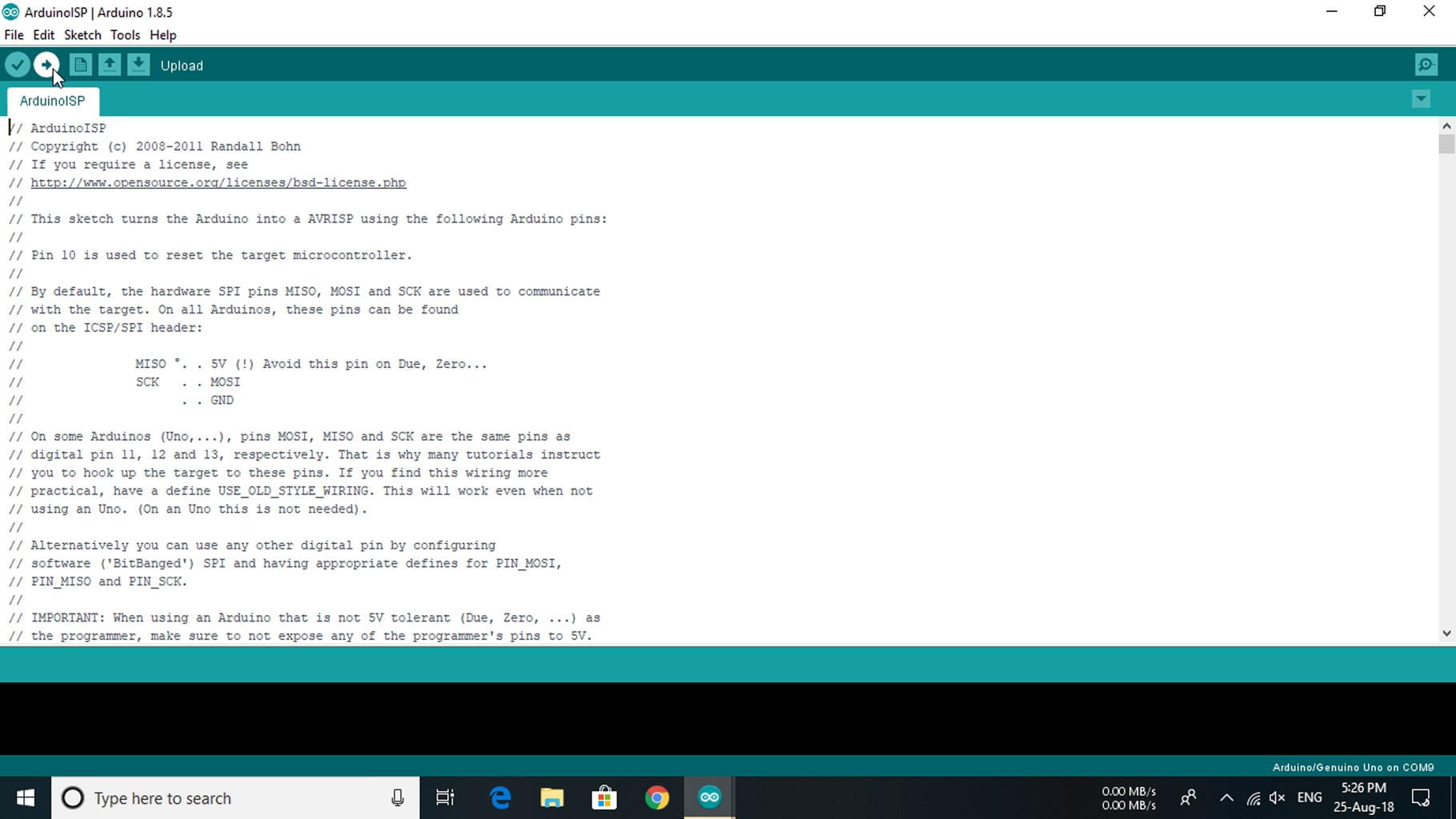Open the sketch tabs dropdown arrow

point(1421,98)
